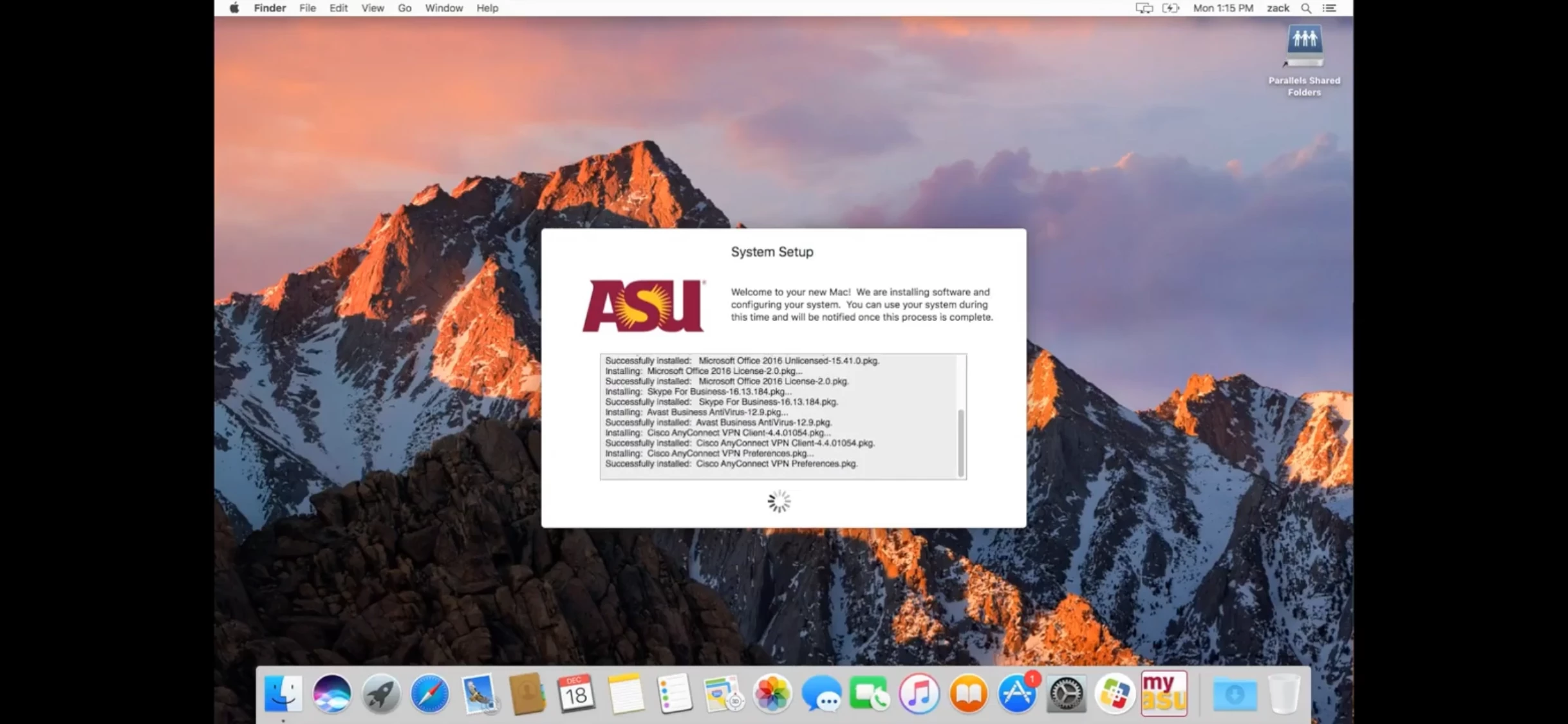
Task: Open the Downloads folder stack
Action: (x=1235, y=694)
